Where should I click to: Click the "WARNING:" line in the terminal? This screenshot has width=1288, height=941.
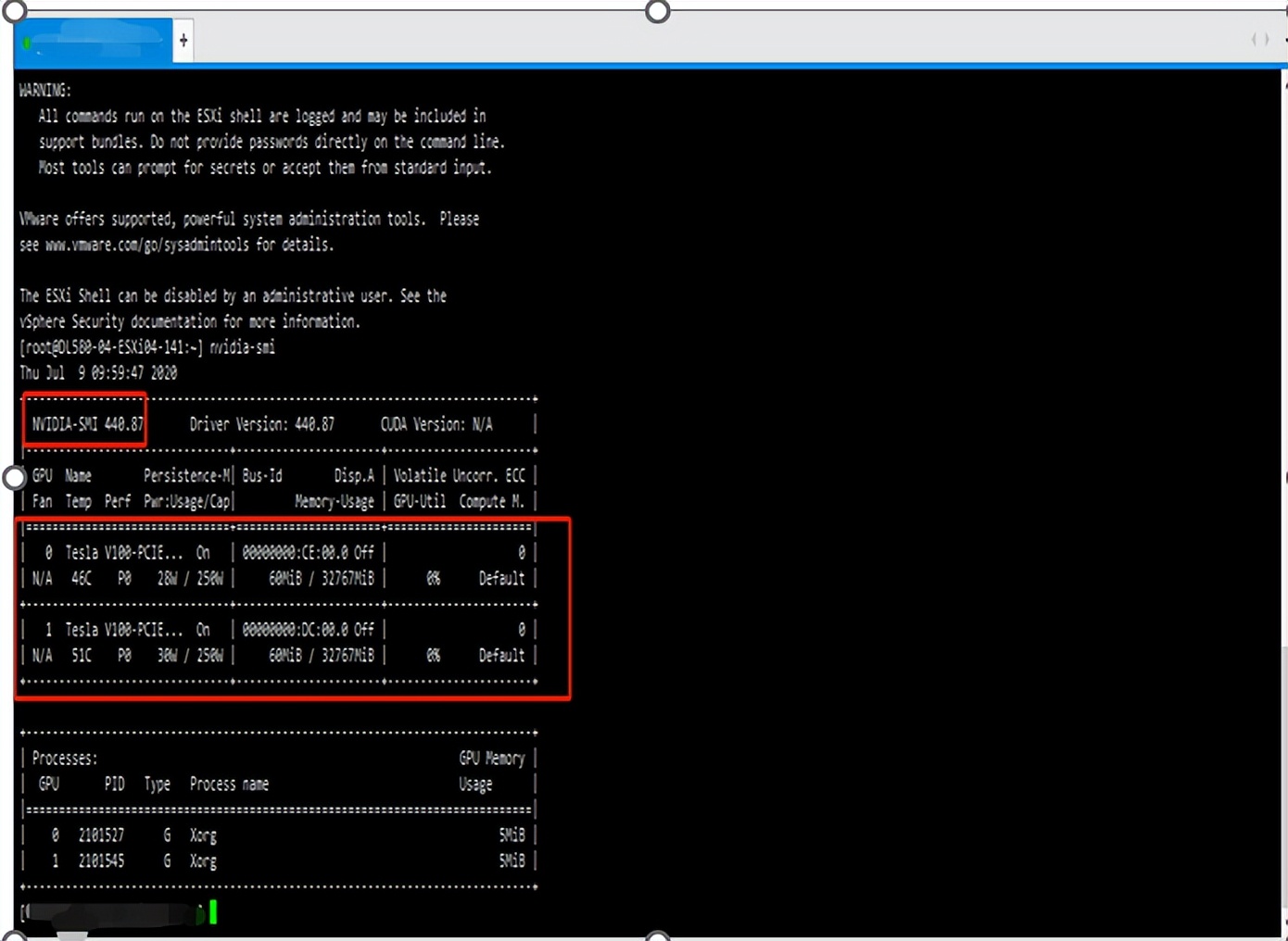point(45,91)
